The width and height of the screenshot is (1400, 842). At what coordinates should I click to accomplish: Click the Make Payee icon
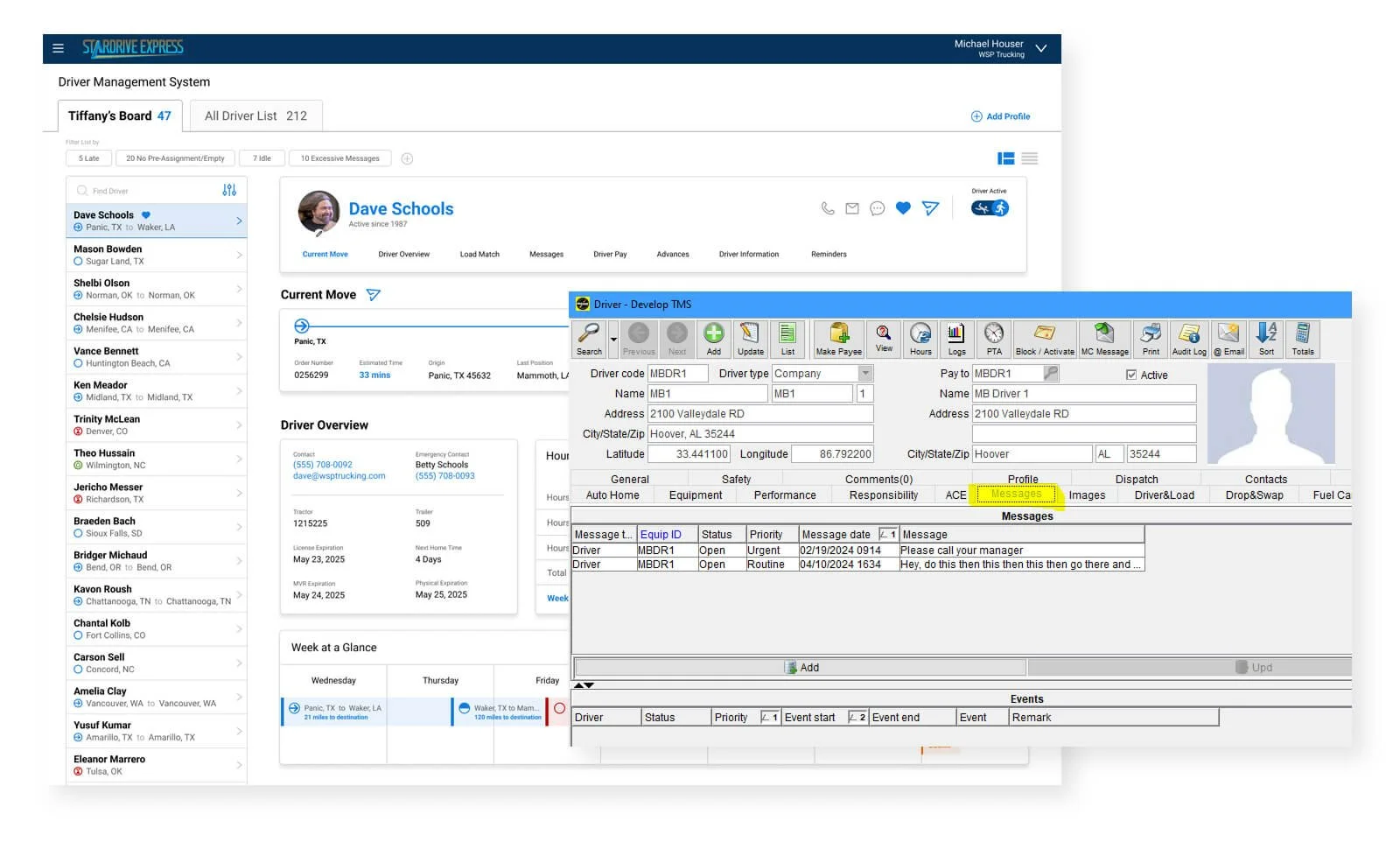click(x=838, y=339)
